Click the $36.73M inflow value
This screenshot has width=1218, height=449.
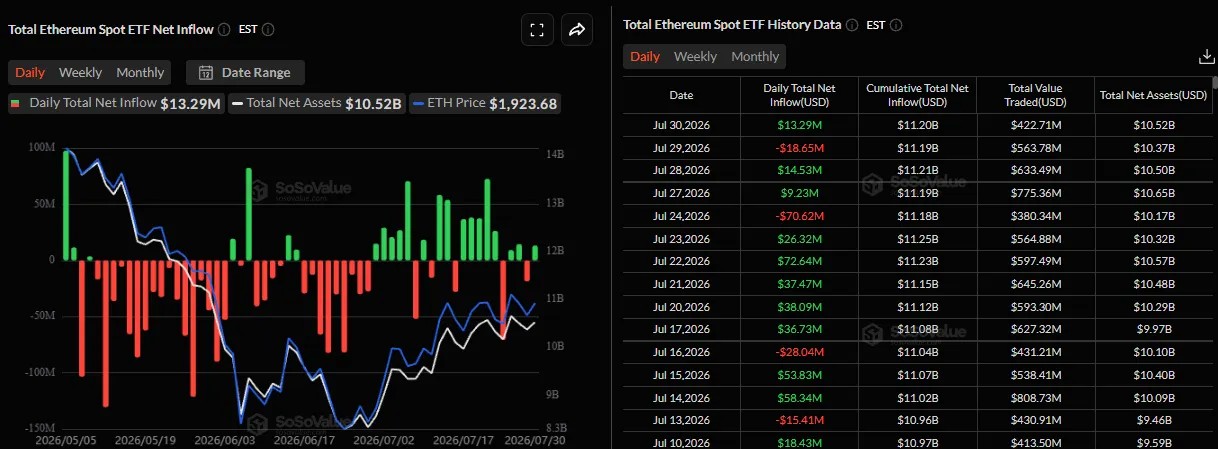point(798,329)
